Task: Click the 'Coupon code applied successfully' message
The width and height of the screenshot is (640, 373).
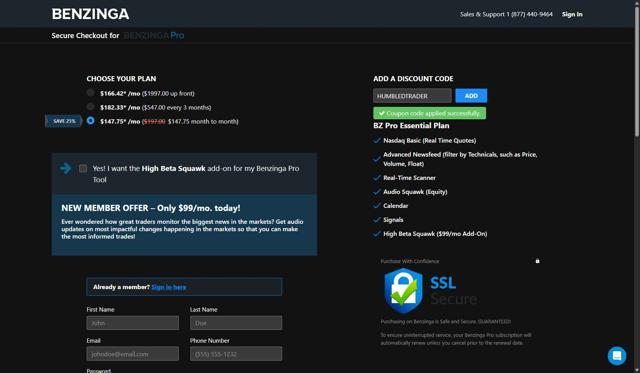Action: click(429, 113)
